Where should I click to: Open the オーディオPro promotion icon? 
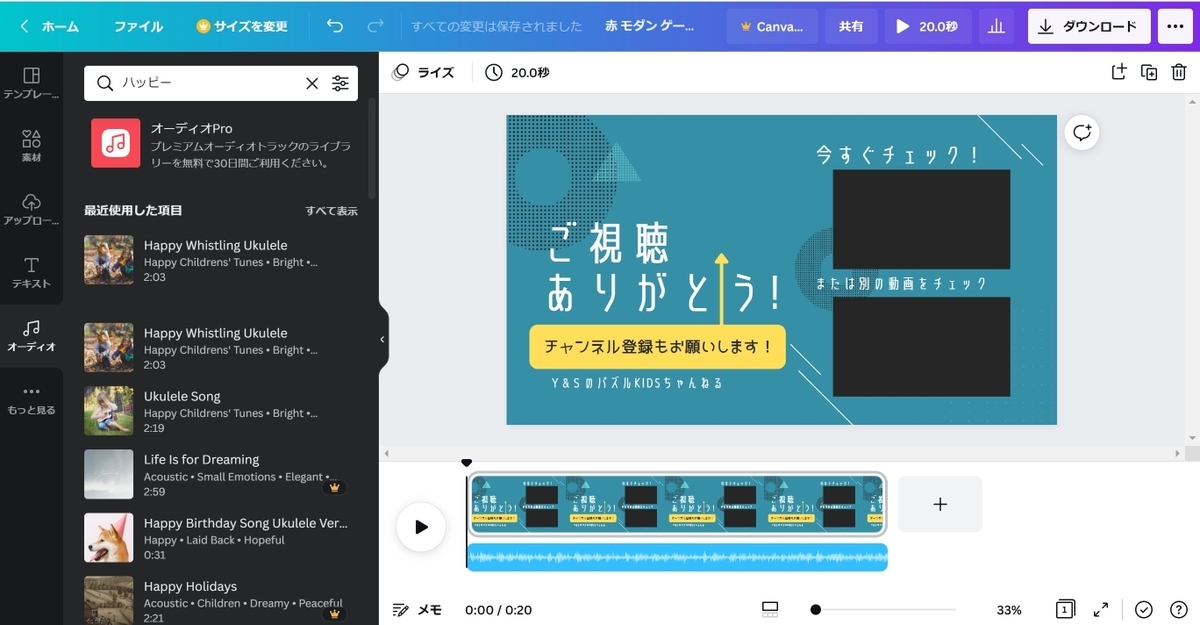point(115,143)
